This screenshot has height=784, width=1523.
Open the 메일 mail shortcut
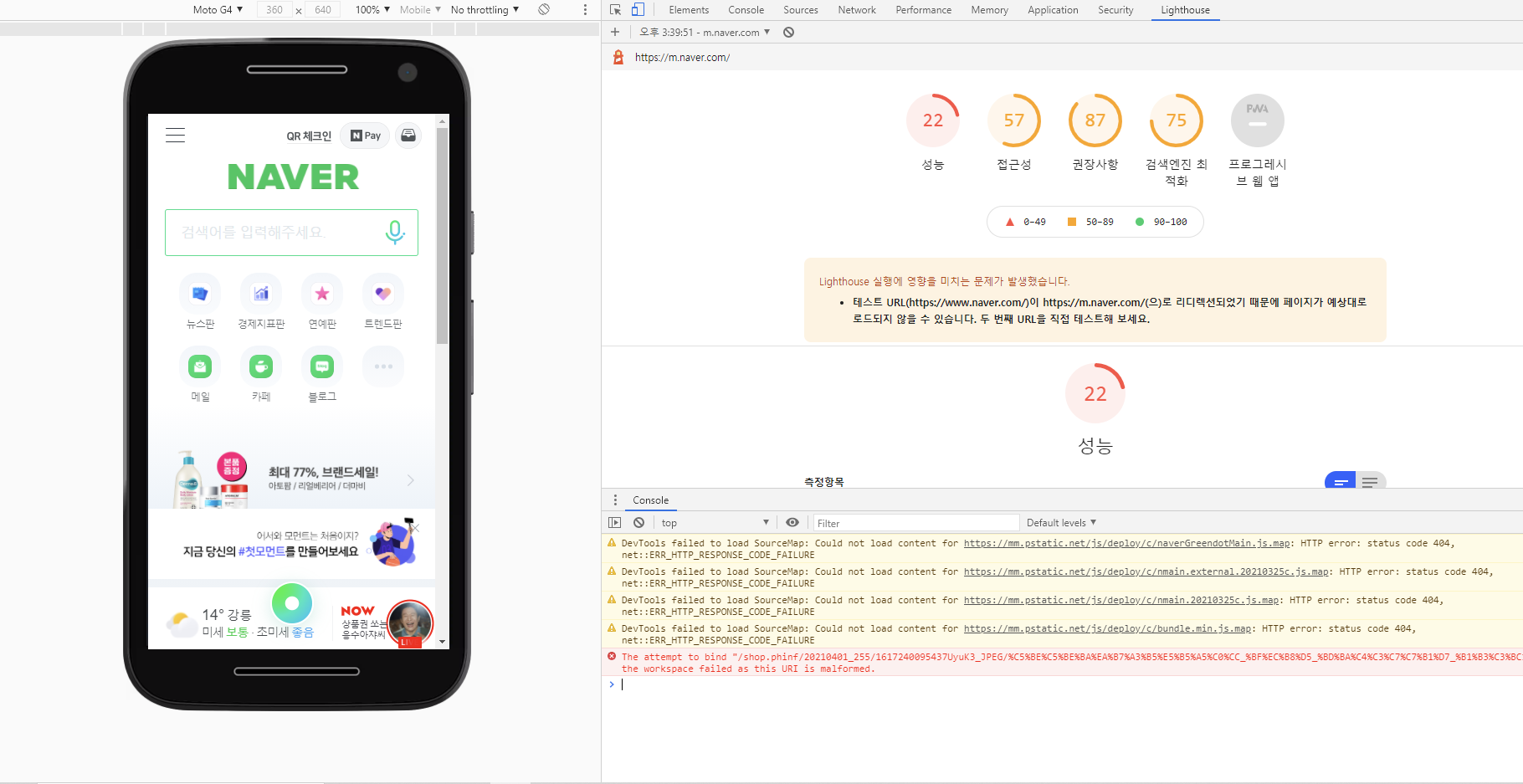200,366
